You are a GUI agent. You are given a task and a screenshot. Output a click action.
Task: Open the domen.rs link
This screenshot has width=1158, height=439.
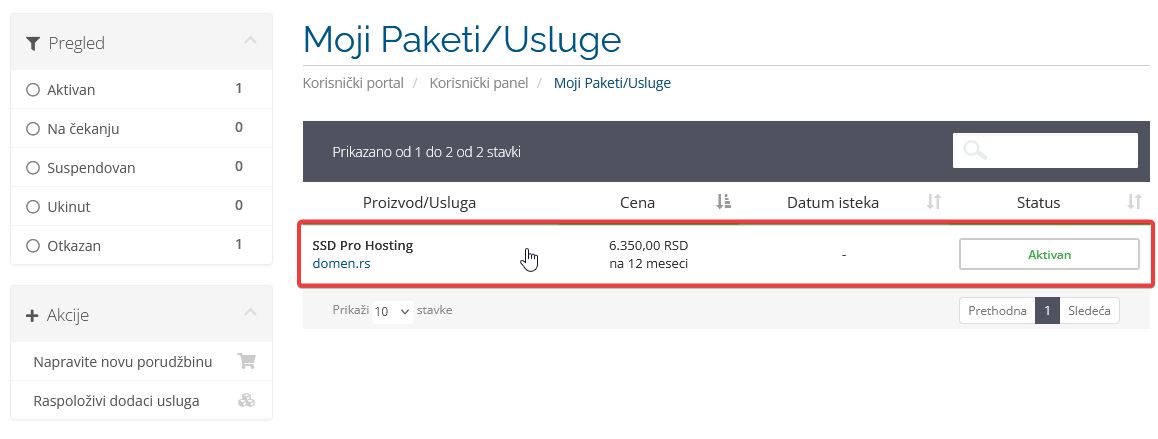(341, 263)
